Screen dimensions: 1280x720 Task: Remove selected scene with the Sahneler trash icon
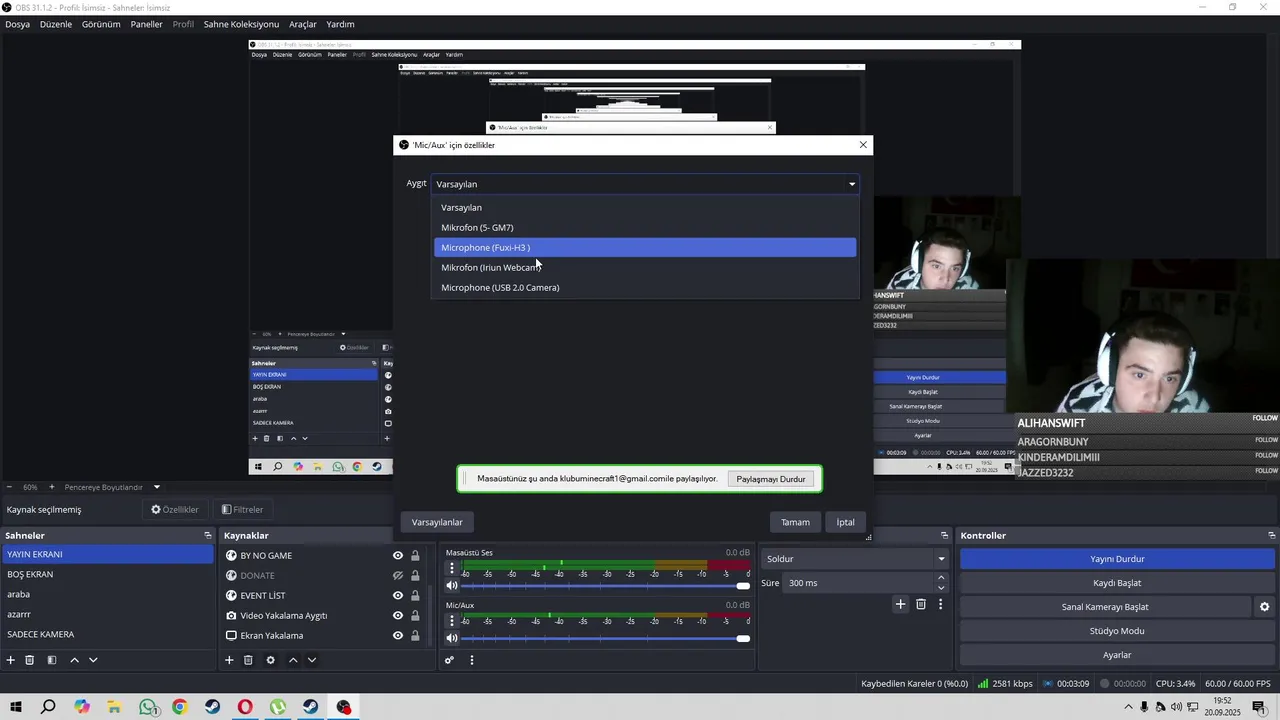[30, 660]
